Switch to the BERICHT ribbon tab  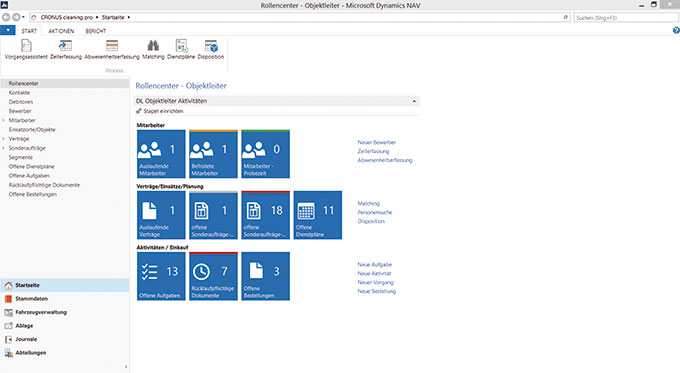[x=96, y=31]
